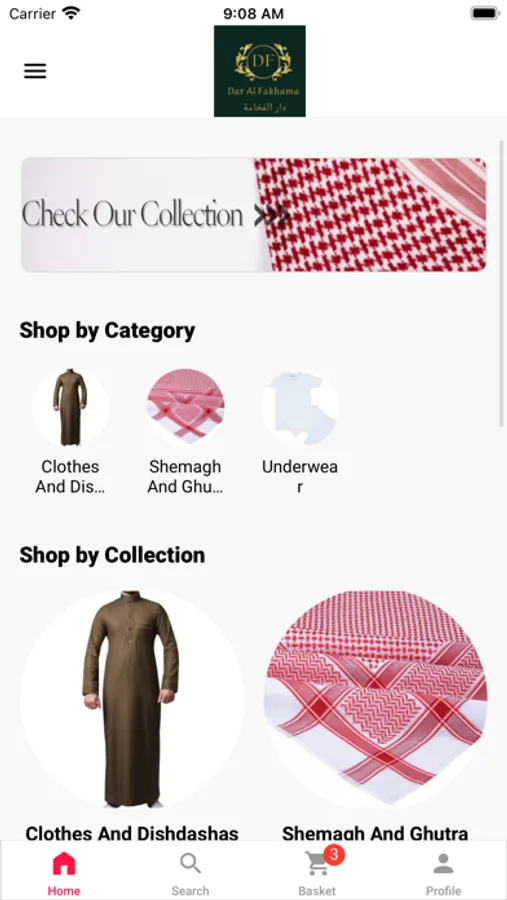Image resolution: width=507 pixels, height=900 pixels.
Task: Select the Underwear category circle
Action: pos(300,408)
